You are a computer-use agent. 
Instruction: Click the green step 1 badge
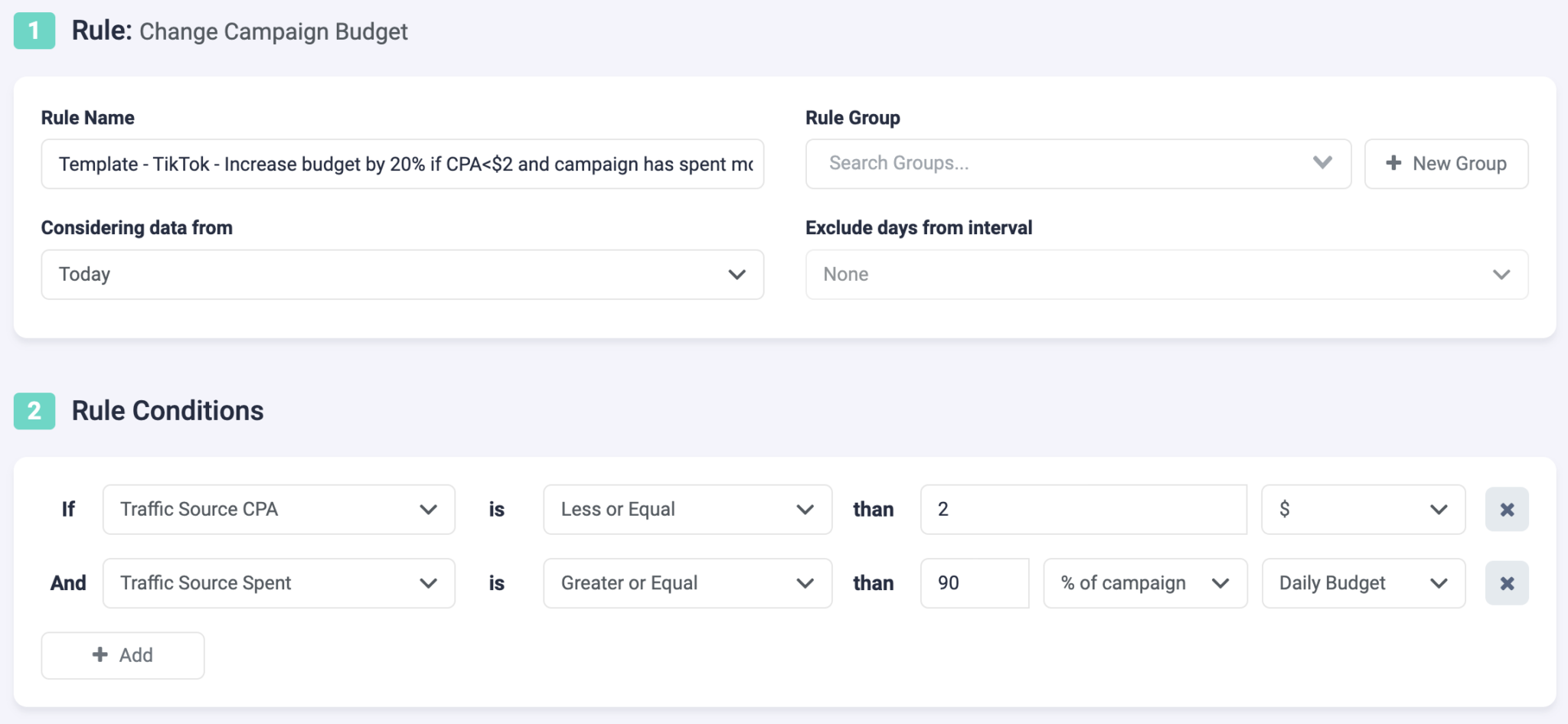34,31
